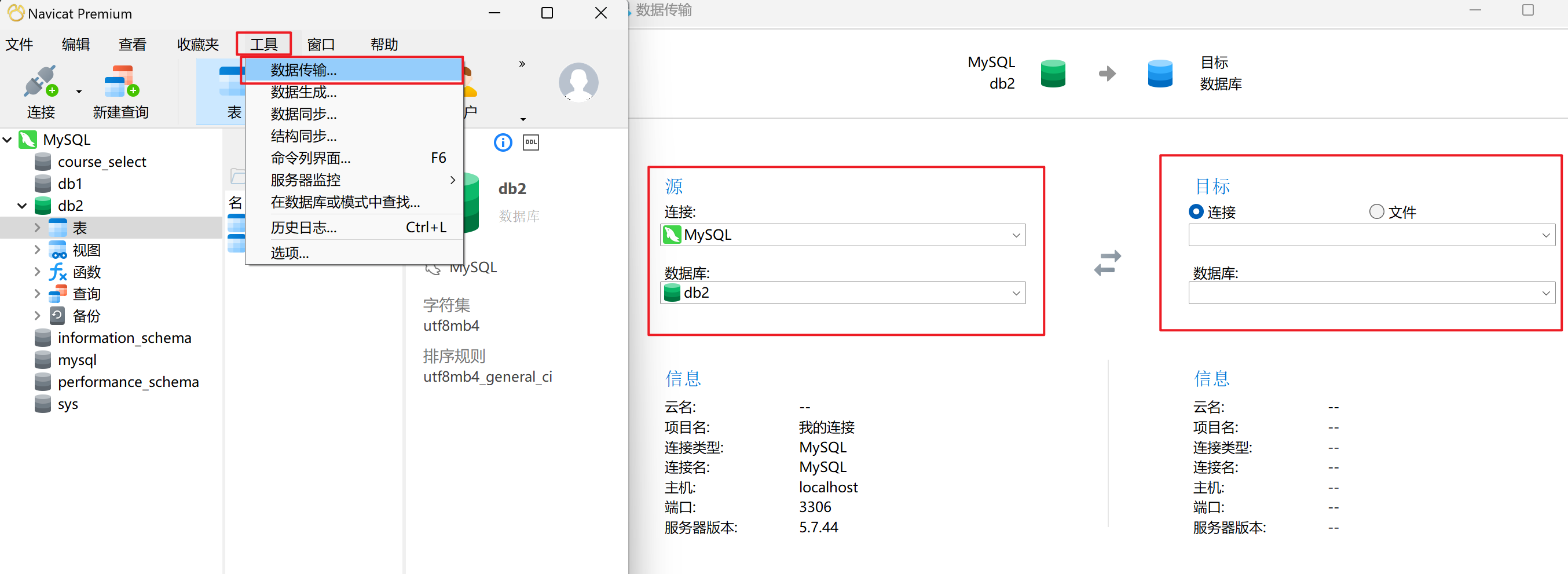Image resolution: width=1568 pixels, height=574 pixels.
Task: Open 选项... menu item
Action: (x=353, y=252)
